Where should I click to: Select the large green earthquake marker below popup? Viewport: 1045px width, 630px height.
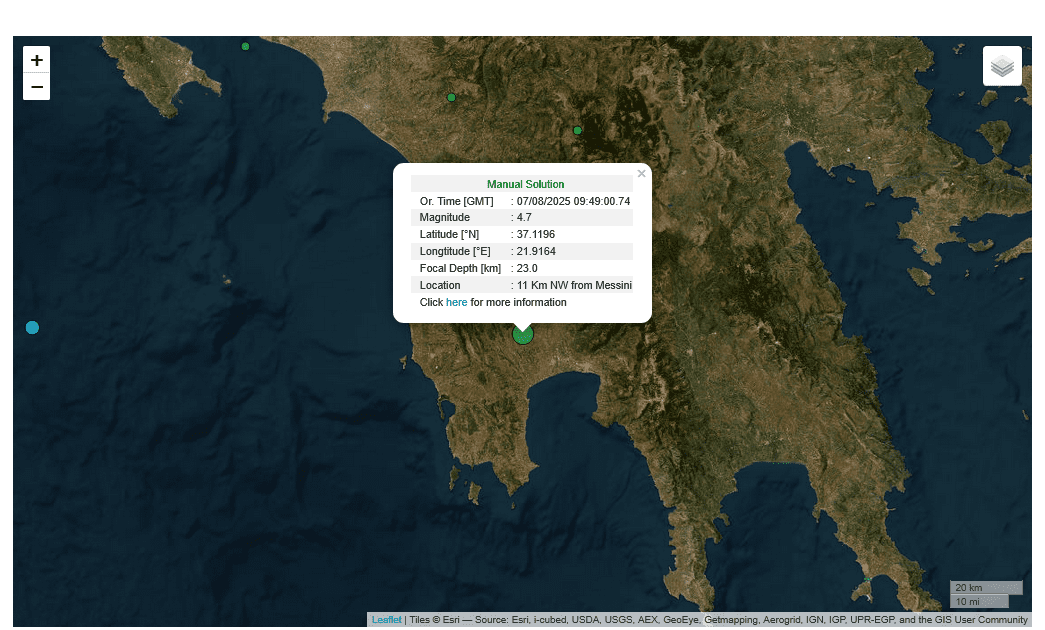[x=523, y=334]
